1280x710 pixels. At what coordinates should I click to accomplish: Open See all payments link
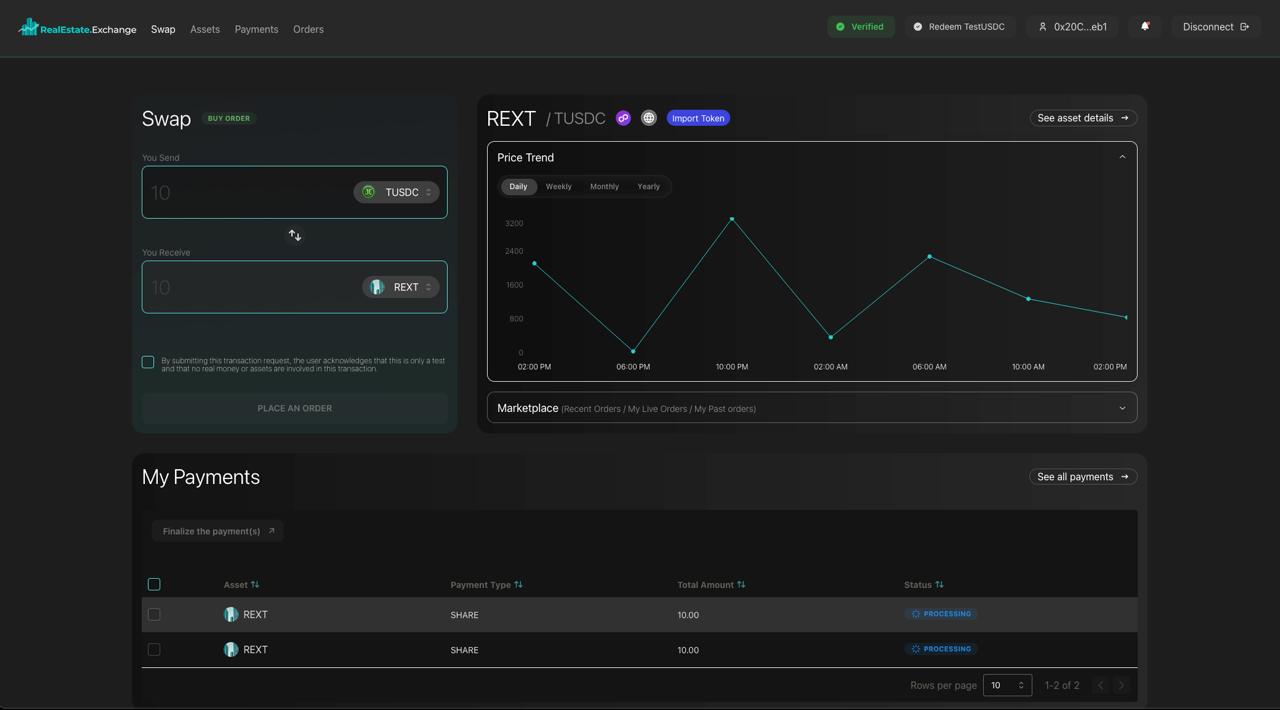tap(1083, 477)
